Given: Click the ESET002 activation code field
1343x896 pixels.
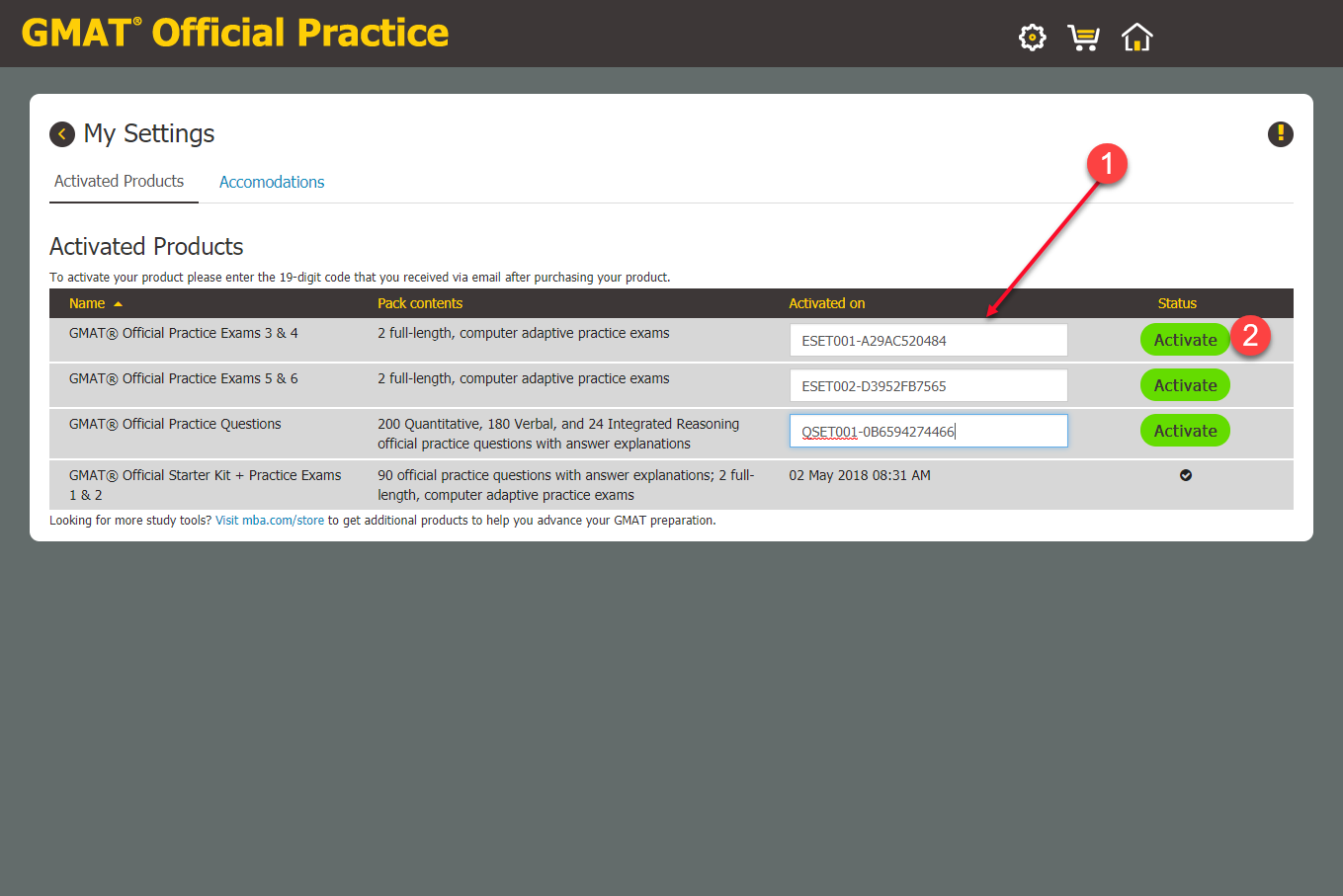Looking at the screenshot, I should pos(928,384).
